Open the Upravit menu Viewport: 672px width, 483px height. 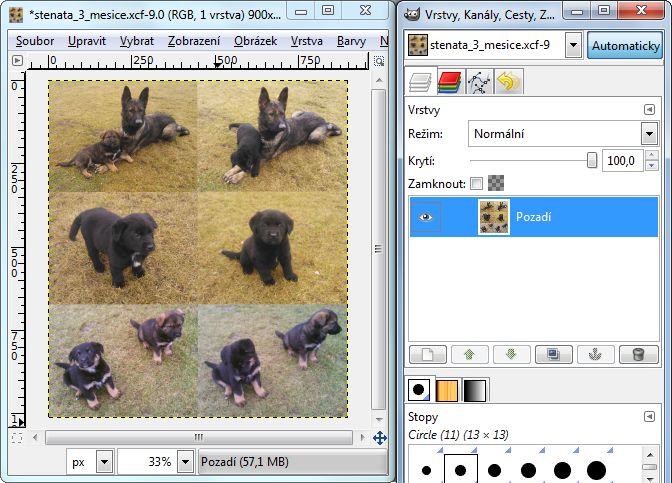(x=87, y=41)
